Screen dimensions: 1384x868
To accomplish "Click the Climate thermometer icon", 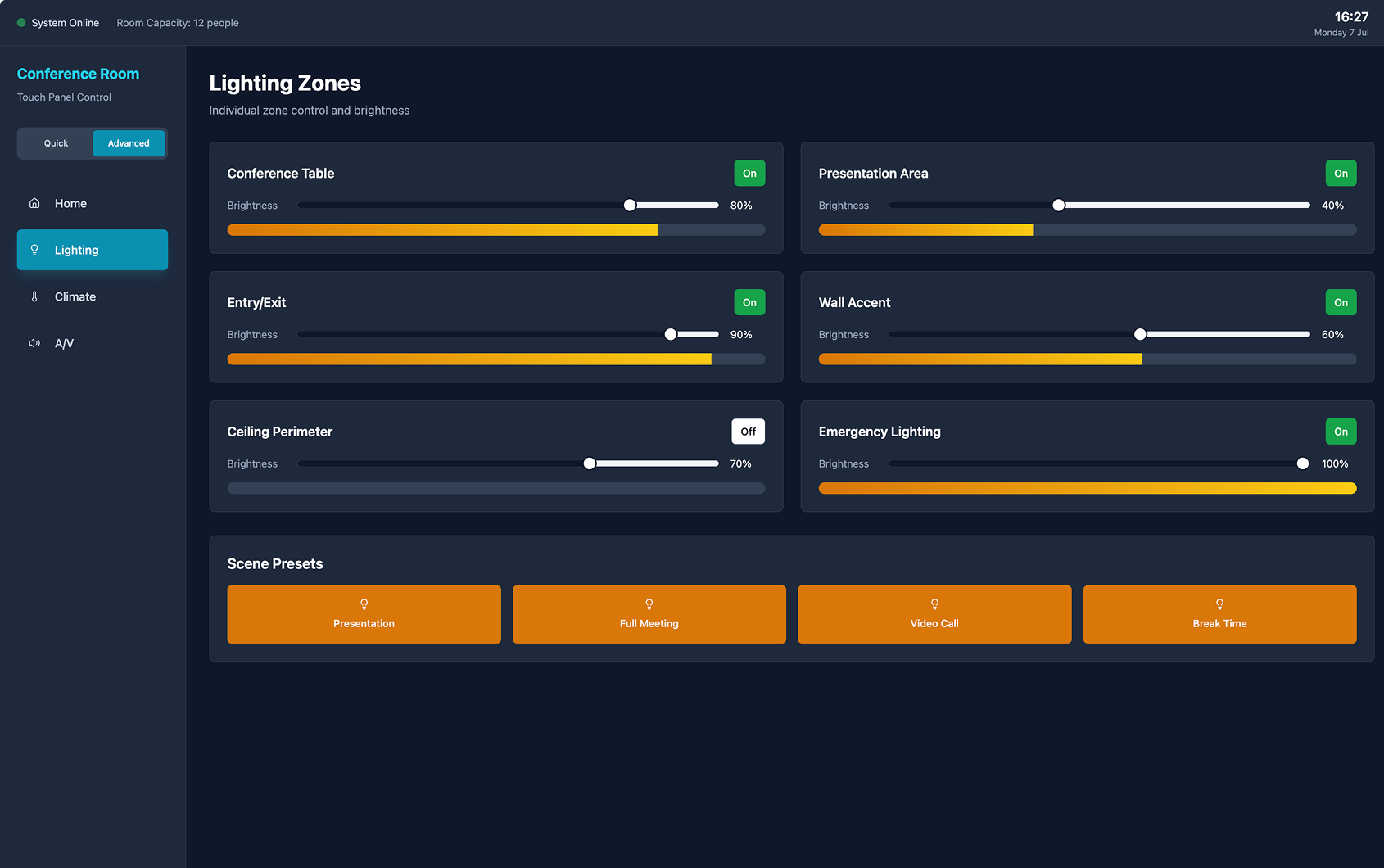I will tap(34, 296).
